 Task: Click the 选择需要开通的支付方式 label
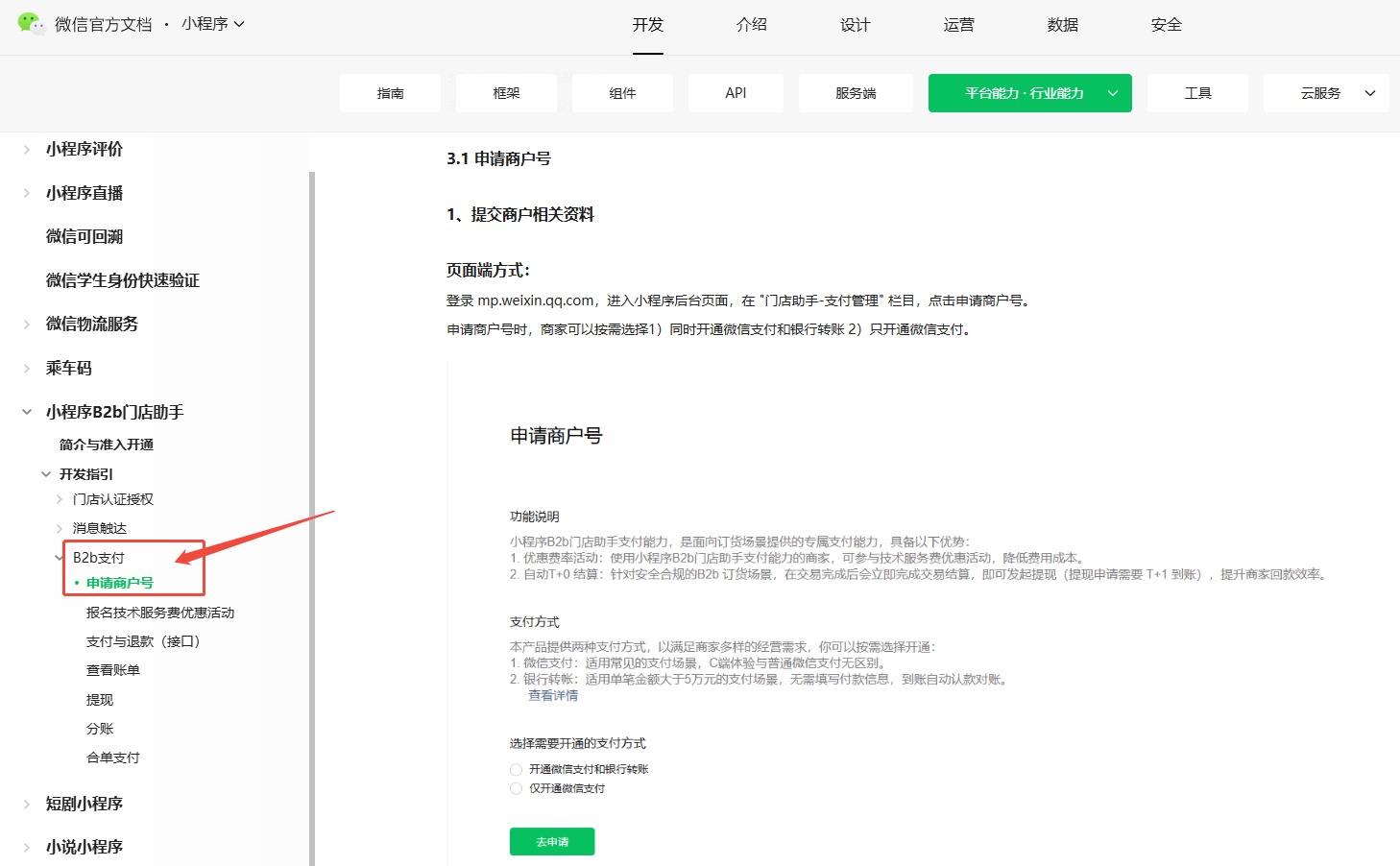tap(578, 743)
